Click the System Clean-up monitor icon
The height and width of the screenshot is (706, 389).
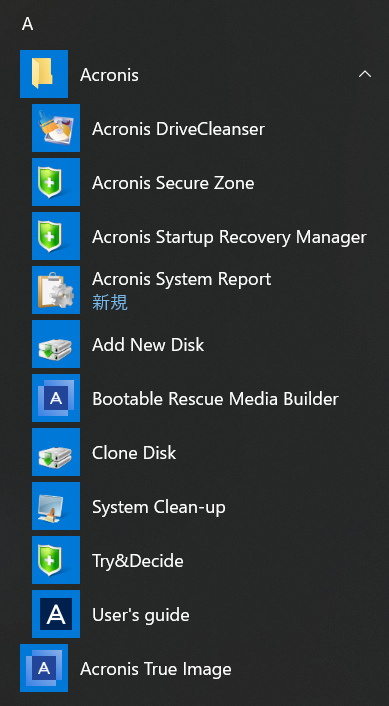click(x=56, y=506)
